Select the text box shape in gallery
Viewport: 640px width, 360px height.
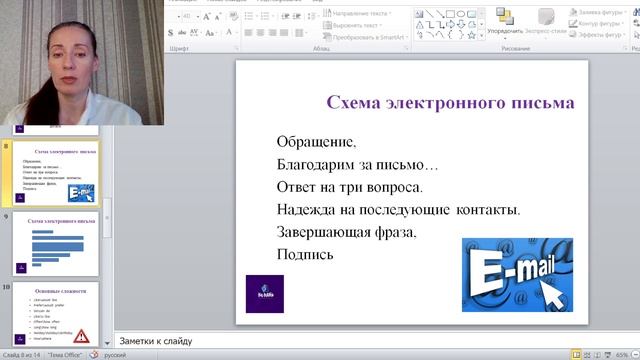(419, 14)
